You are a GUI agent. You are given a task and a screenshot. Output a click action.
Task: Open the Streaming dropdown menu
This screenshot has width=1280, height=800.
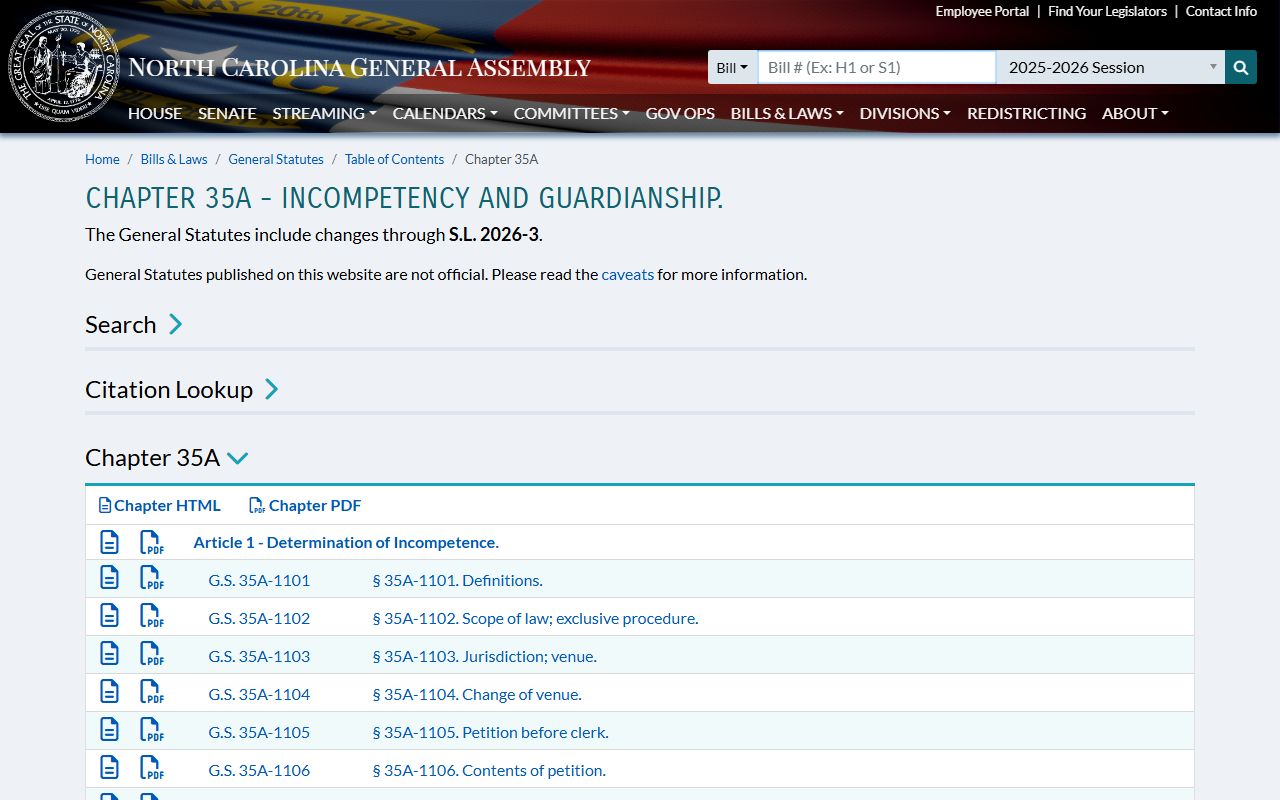324,113
